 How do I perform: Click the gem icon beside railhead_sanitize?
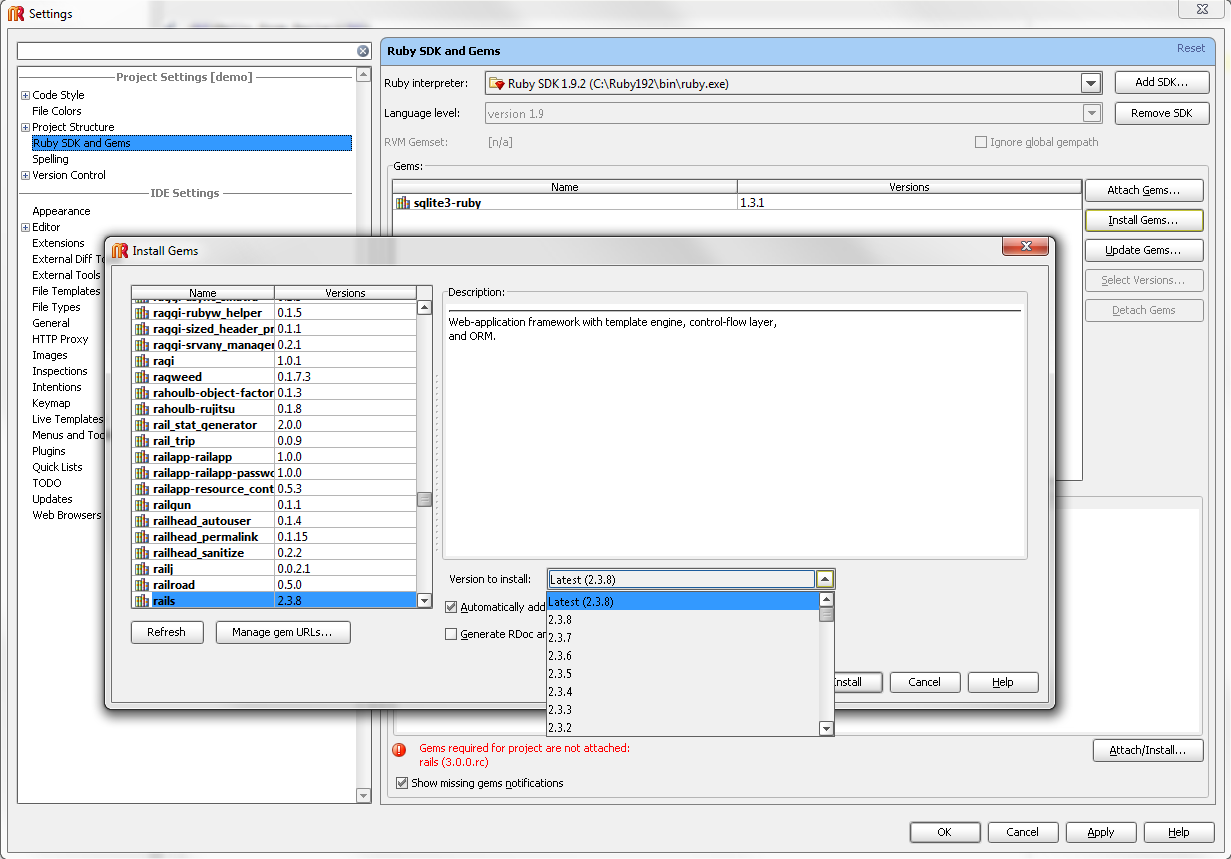click(142, 553)
